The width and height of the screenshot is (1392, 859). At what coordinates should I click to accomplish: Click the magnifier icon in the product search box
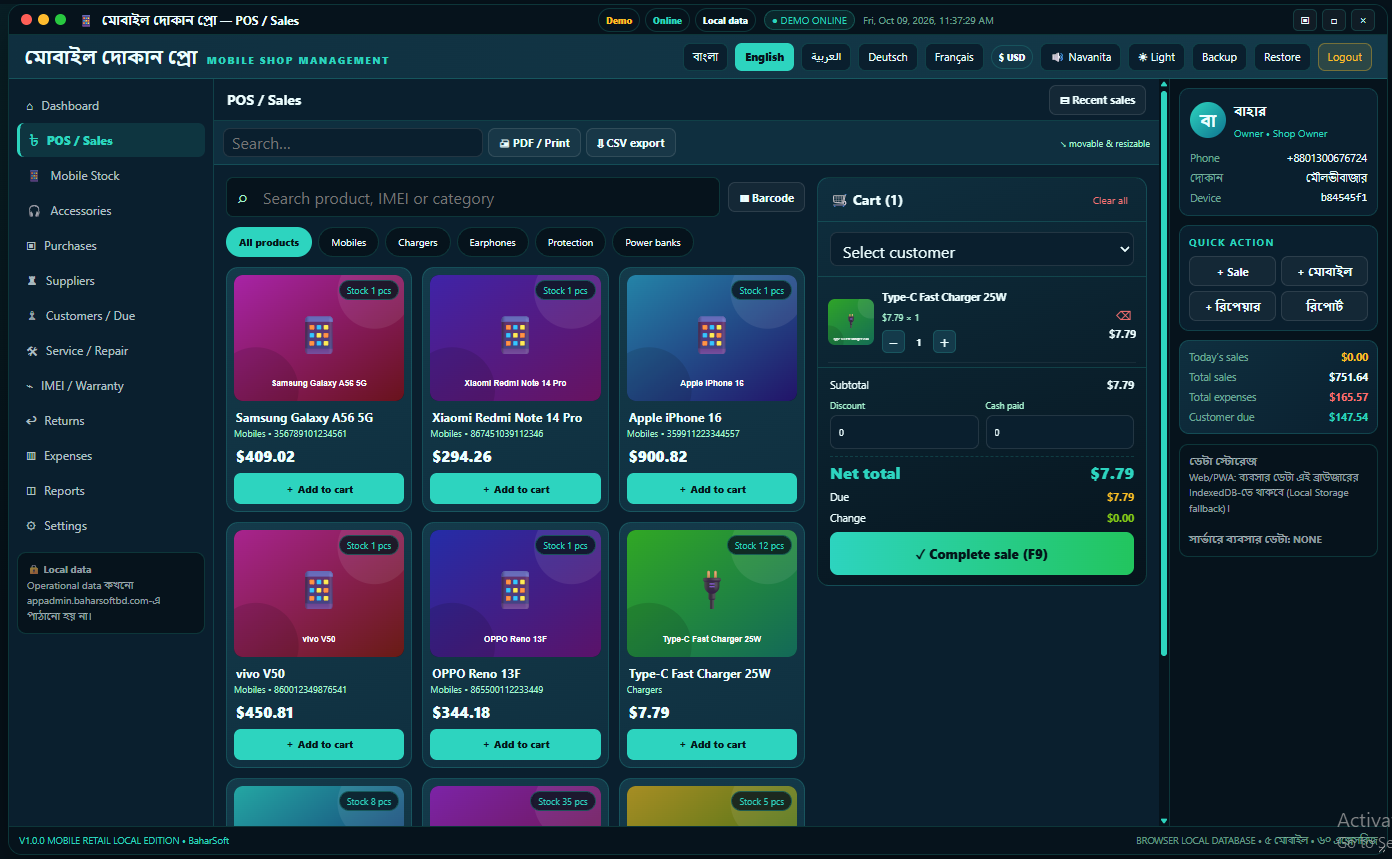(x=242, y=199)
